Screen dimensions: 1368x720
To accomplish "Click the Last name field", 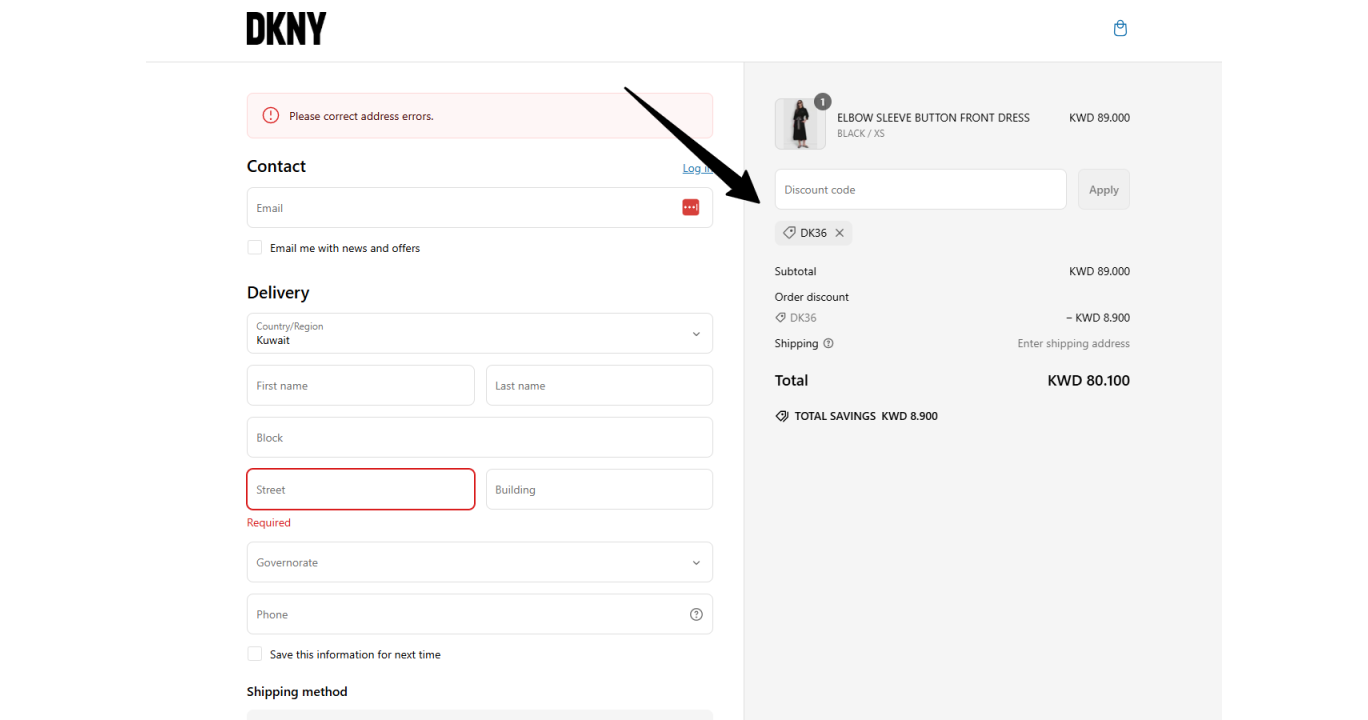I will (599, 385).
